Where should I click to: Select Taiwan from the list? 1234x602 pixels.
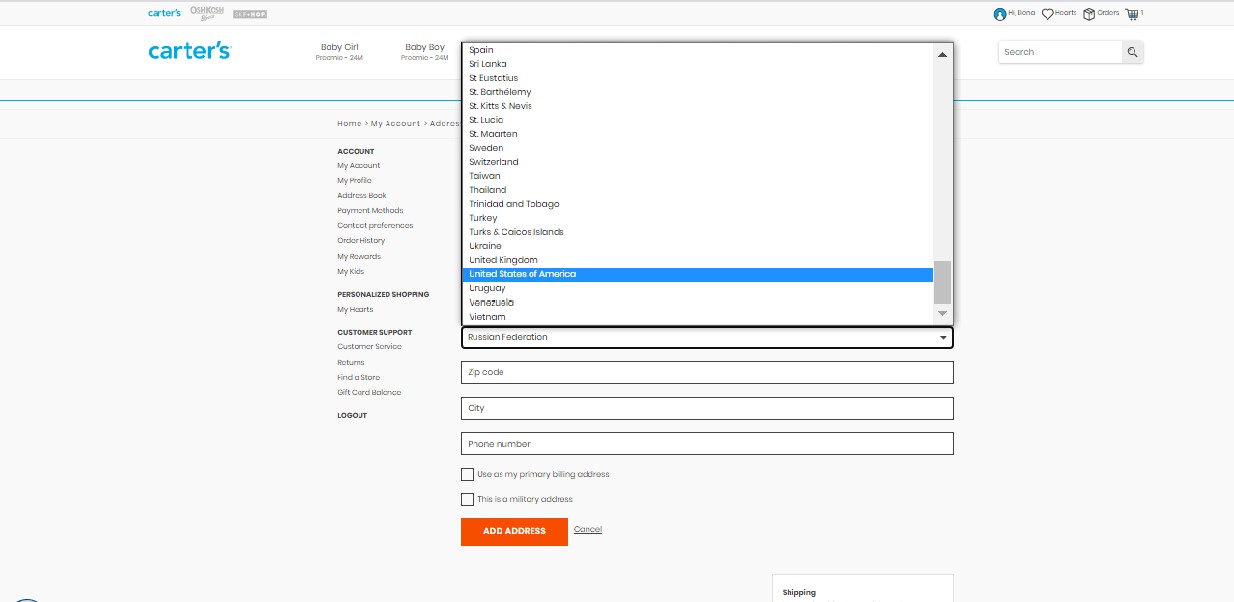coord(697,176)
